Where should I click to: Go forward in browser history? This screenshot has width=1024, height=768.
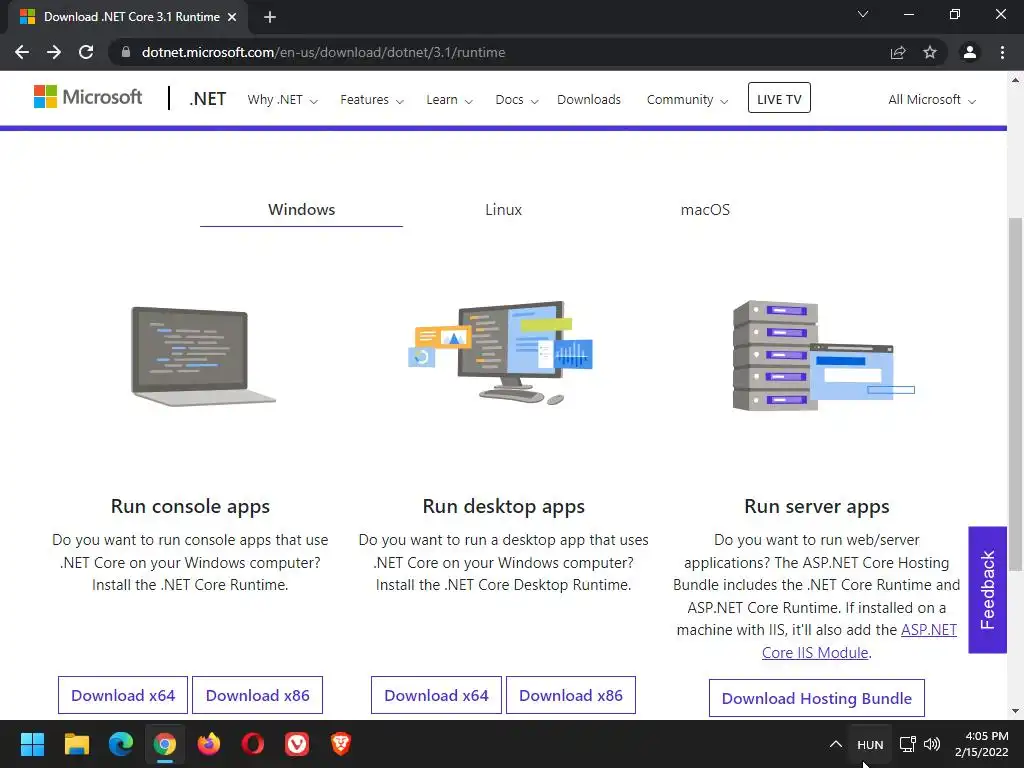point(54,52)
